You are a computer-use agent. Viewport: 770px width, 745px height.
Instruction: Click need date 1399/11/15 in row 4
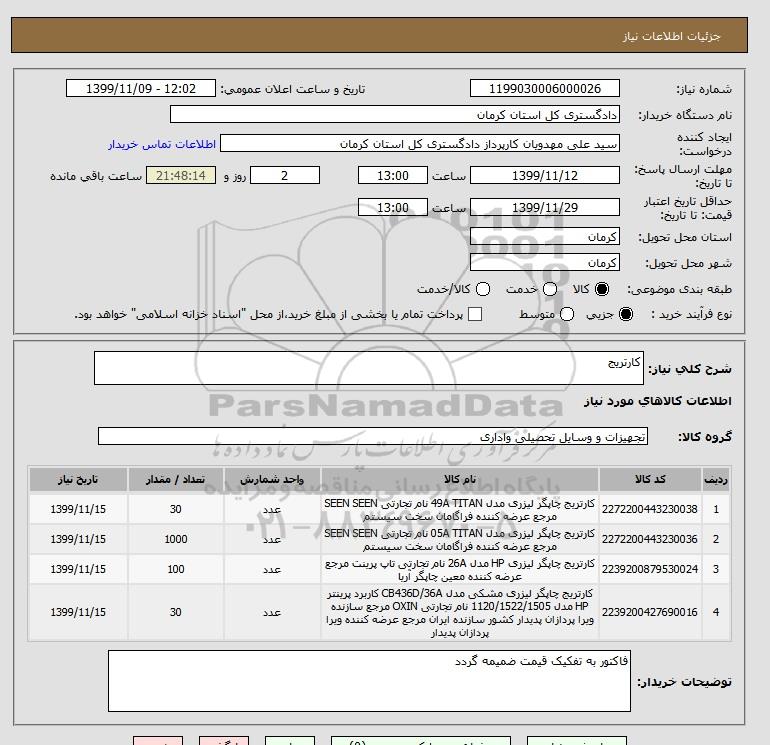pyautogui.click(x=78, y=612)
